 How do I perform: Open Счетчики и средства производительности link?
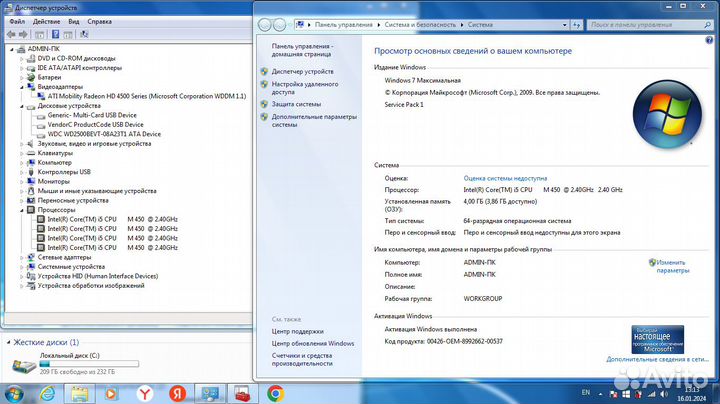(302, 359)
